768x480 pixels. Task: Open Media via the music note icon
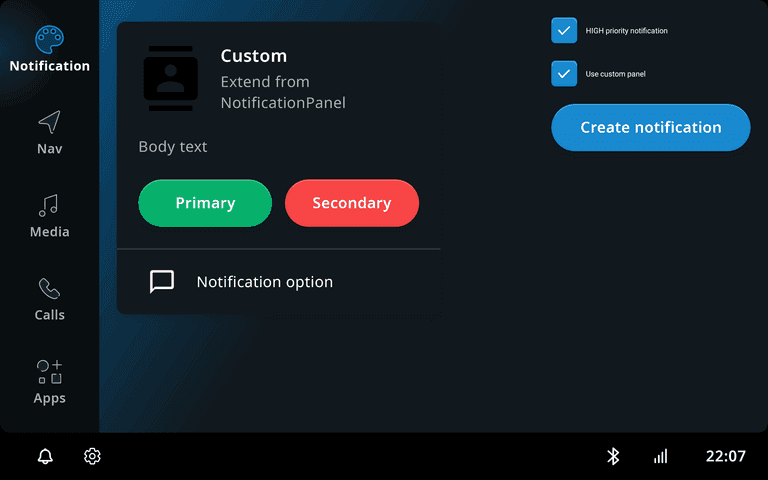(x=49, y=206)
